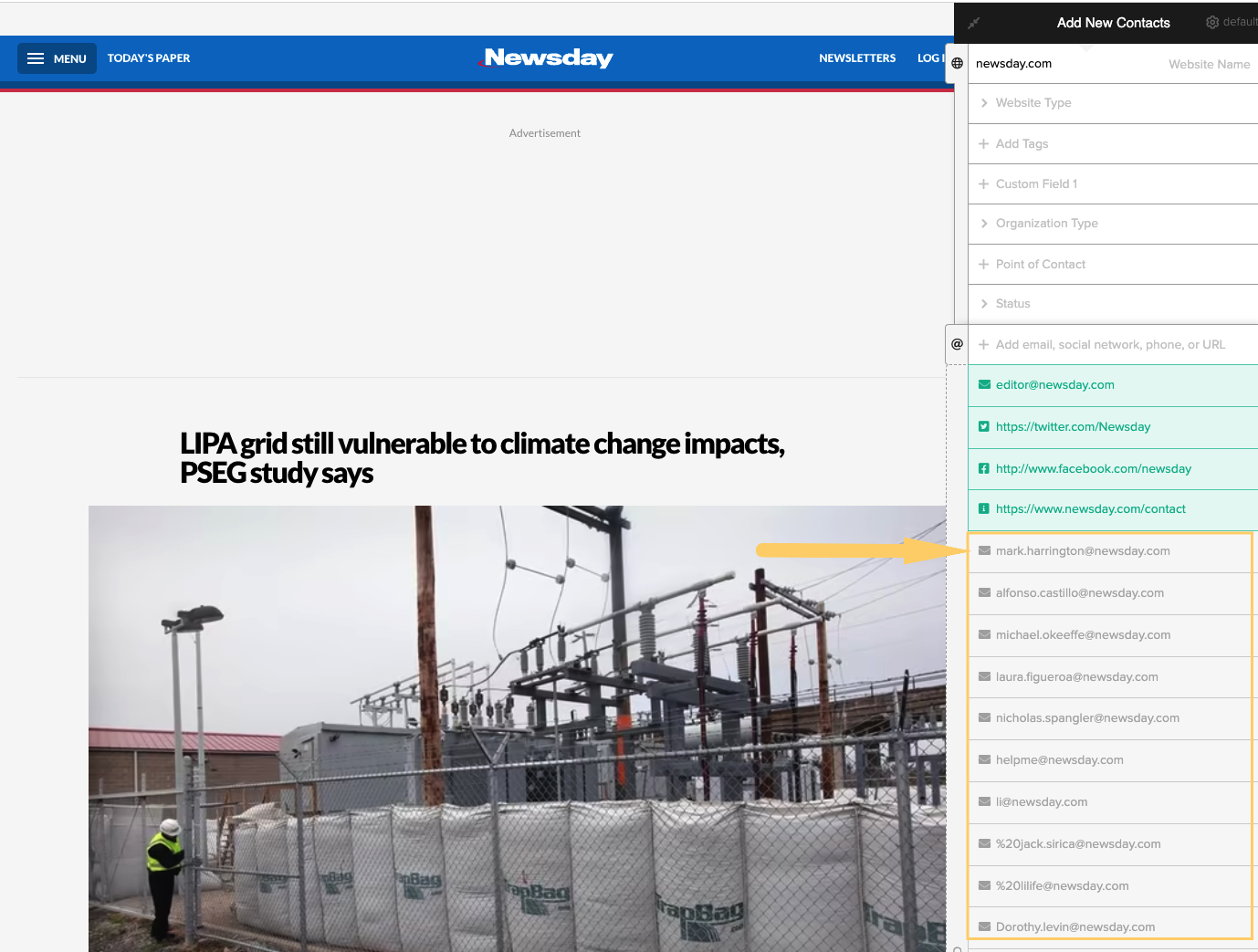Viewport: 1258px width, 952px height.
Task: Open the Newsday MENU button
Action: click(x=57, y=58)
